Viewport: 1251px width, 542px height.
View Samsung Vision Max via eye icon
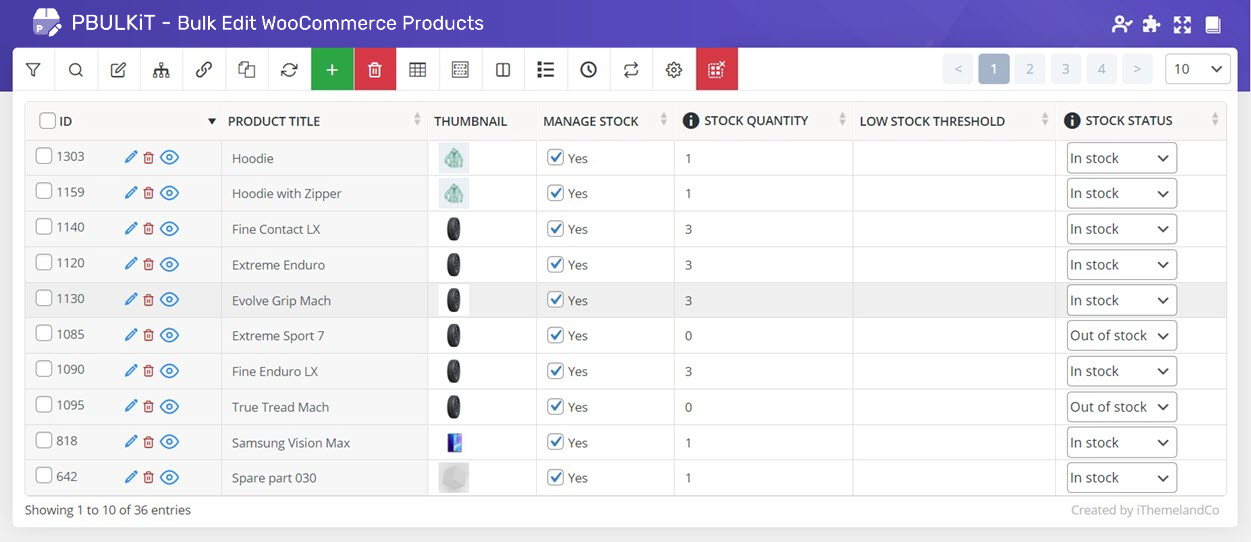pos(170,442)
